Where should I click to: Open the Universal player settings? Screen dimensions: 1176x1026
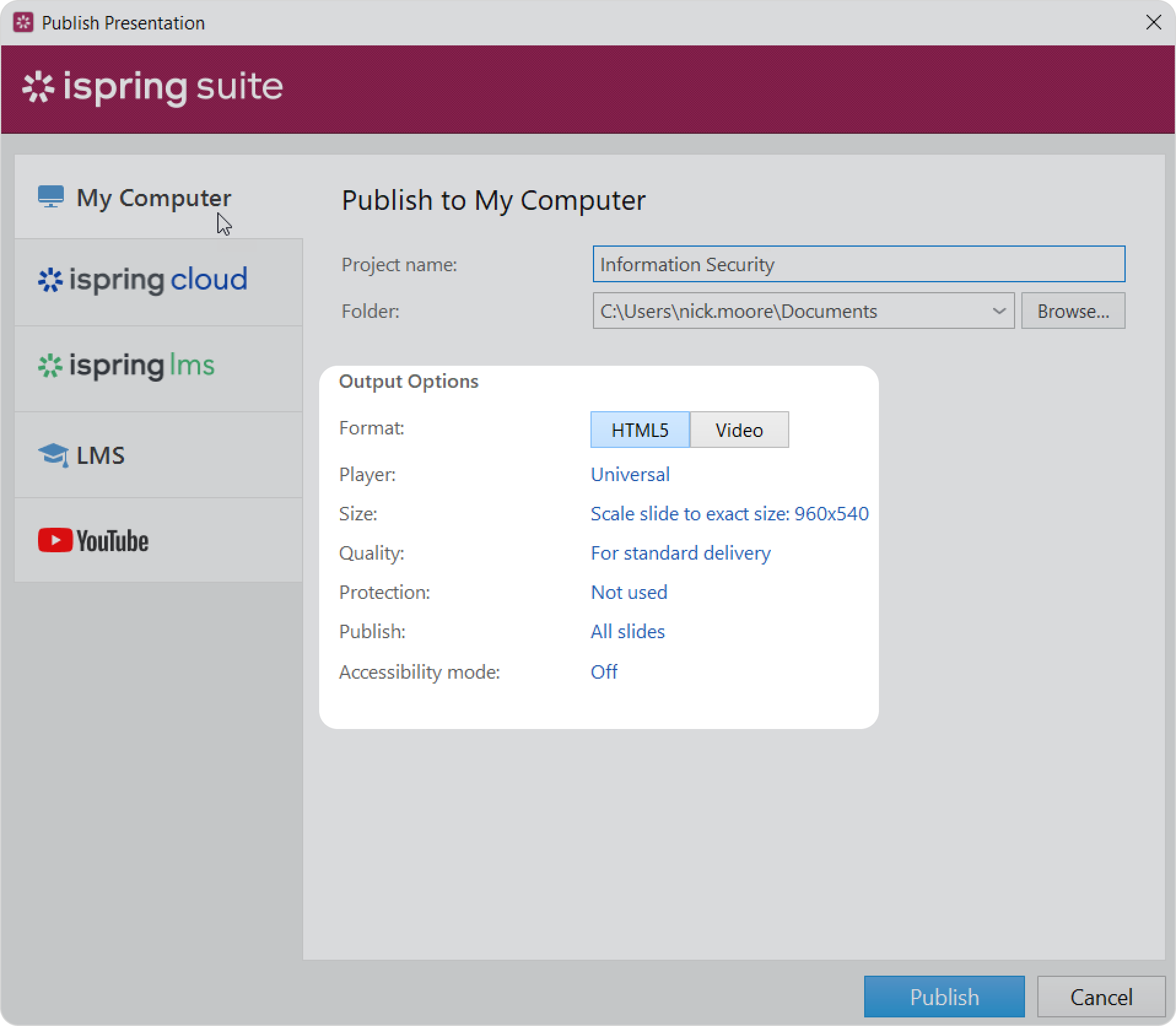coord(630,474)
